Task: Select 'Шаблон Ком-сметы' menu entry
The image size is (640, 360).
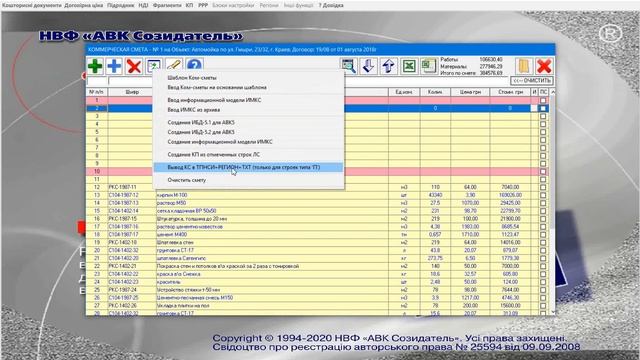Action: (192, 78)
